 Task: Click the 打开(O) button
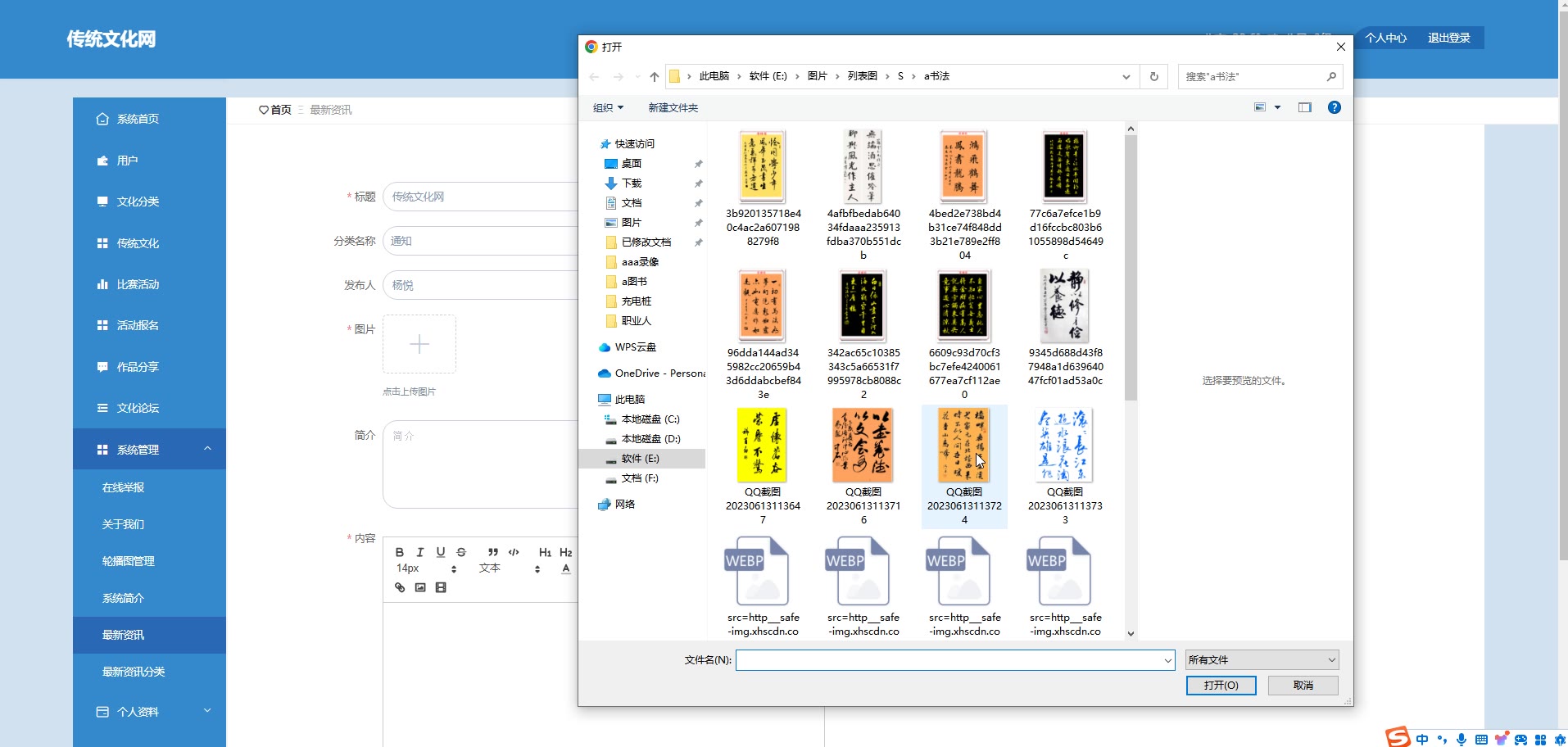point(1221,685)
